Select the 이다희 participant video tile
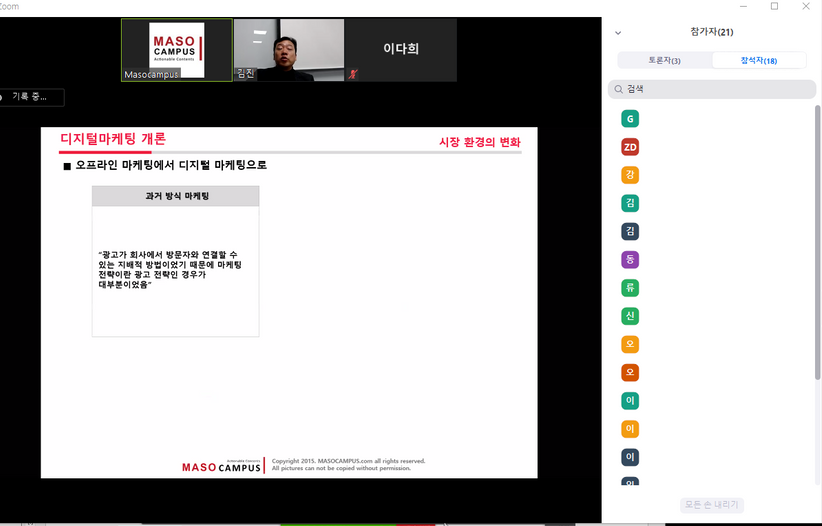The image size is (822, 526). 401,50
